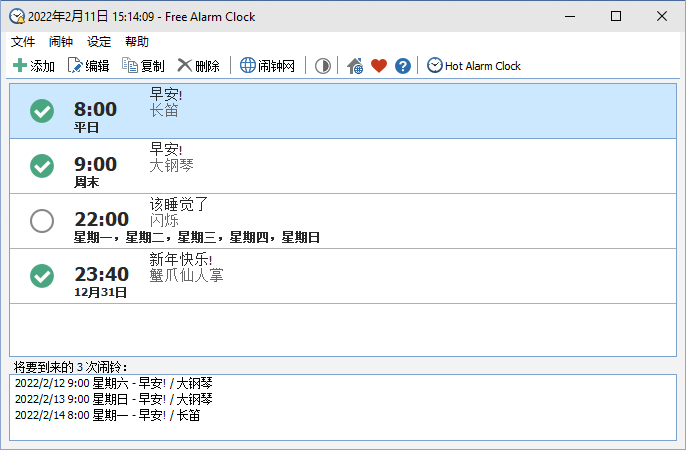Screen dimensions: 686x450
Task: Maximize the Free Alarm Clock window
Action: [x=616, y=17]
